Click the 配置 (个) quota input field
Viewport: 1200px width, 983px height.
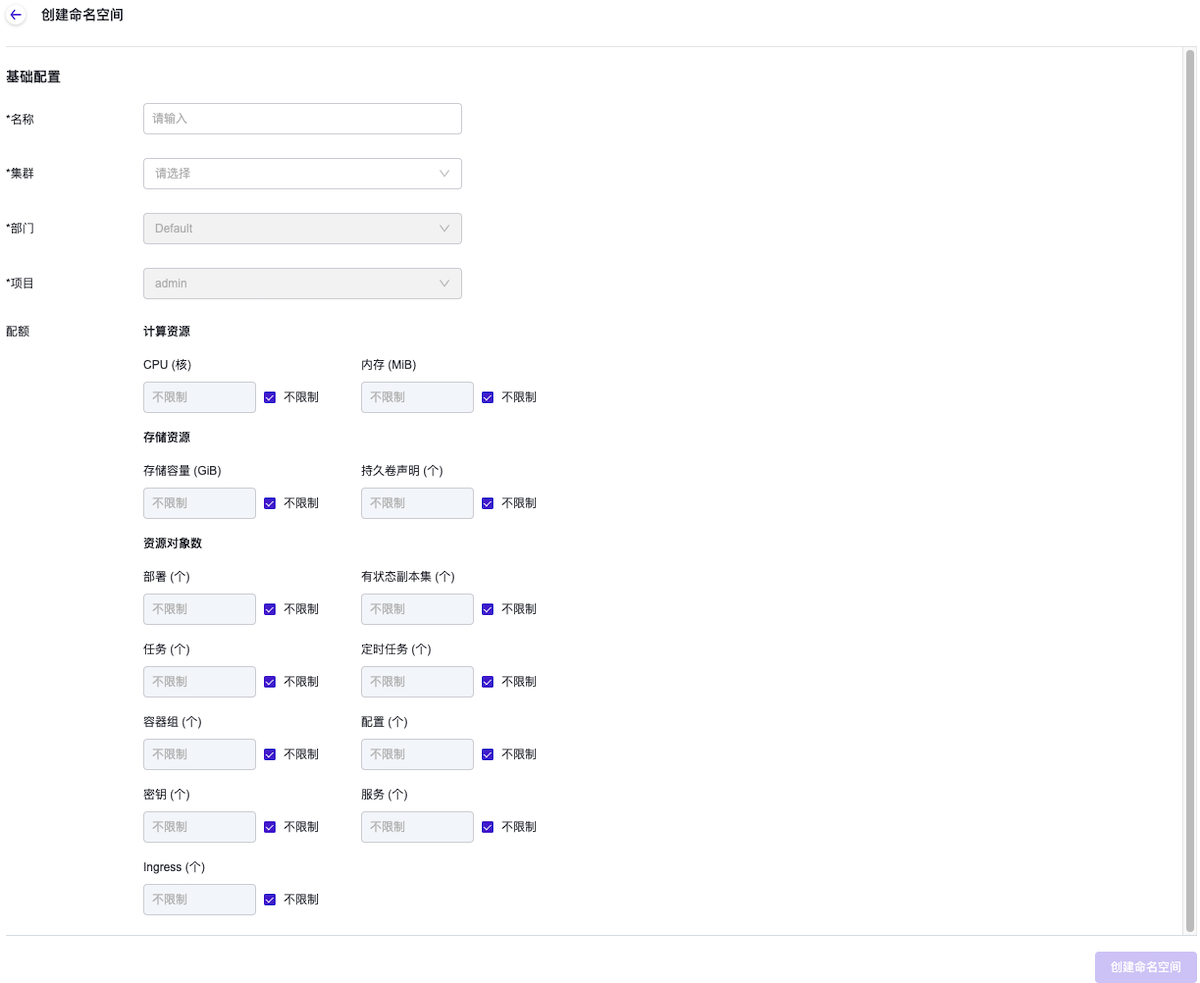click(417, 754)
